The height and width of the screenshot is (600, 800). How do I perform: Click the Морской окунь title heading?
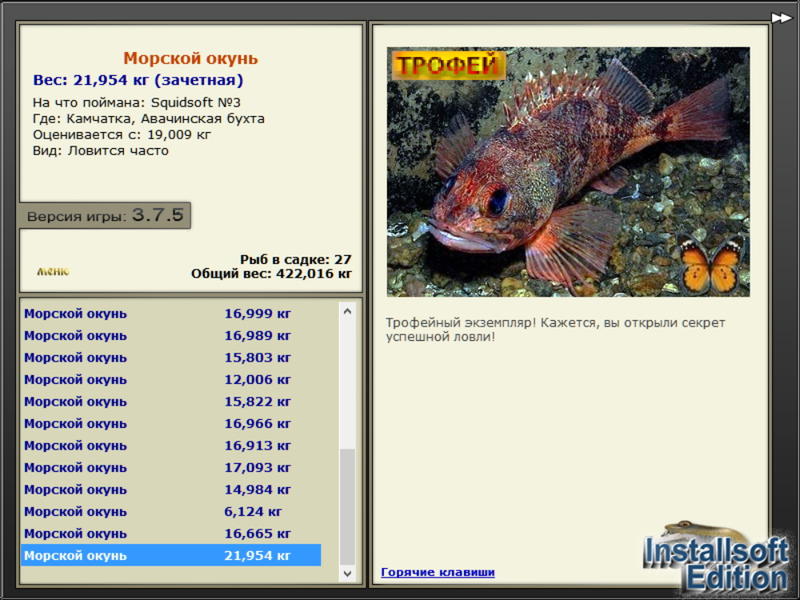(x=190, y=58)
